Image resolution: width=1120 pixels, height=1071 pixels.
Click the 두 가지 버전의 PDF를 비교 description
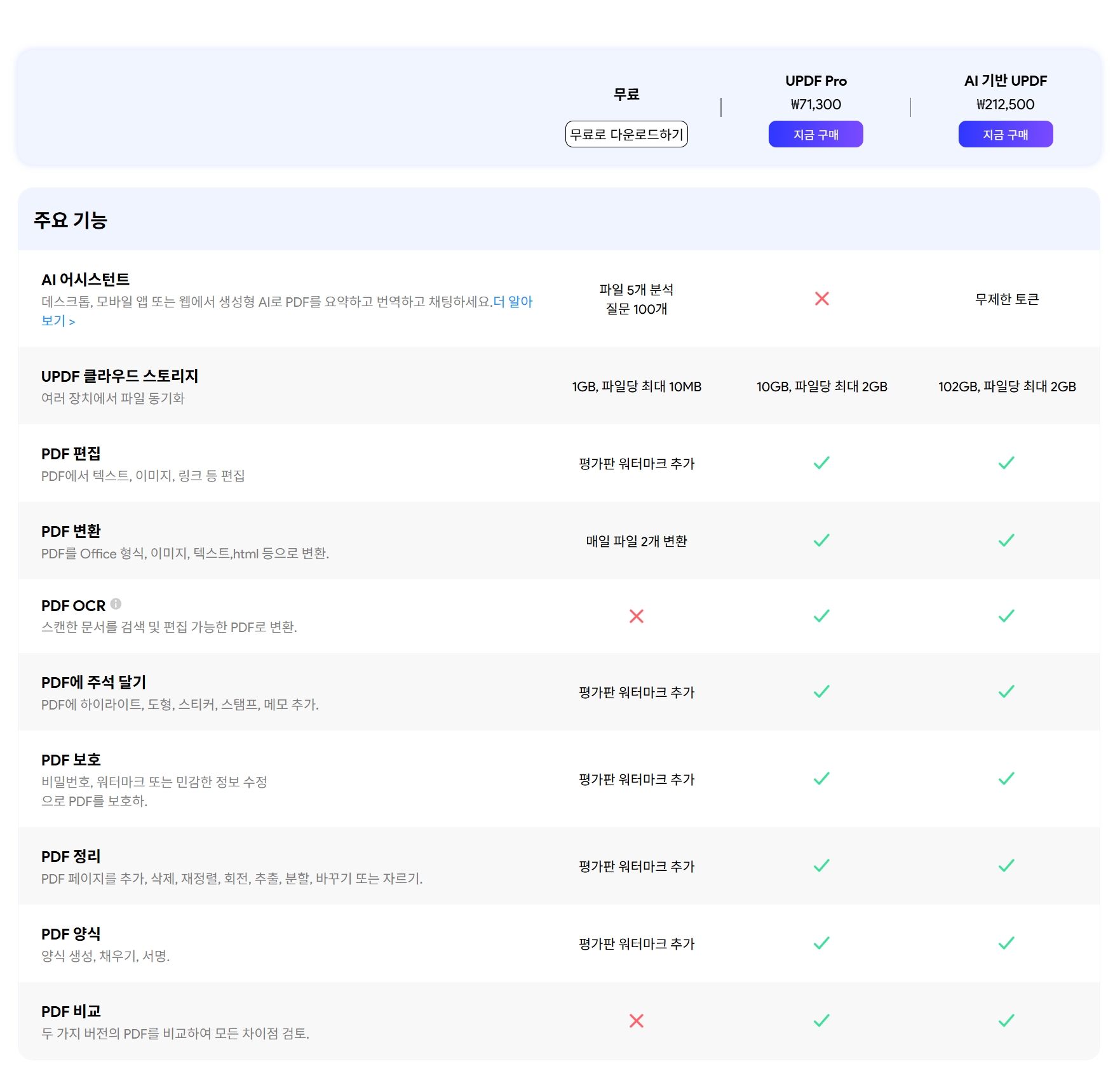tap(175, 1034)
